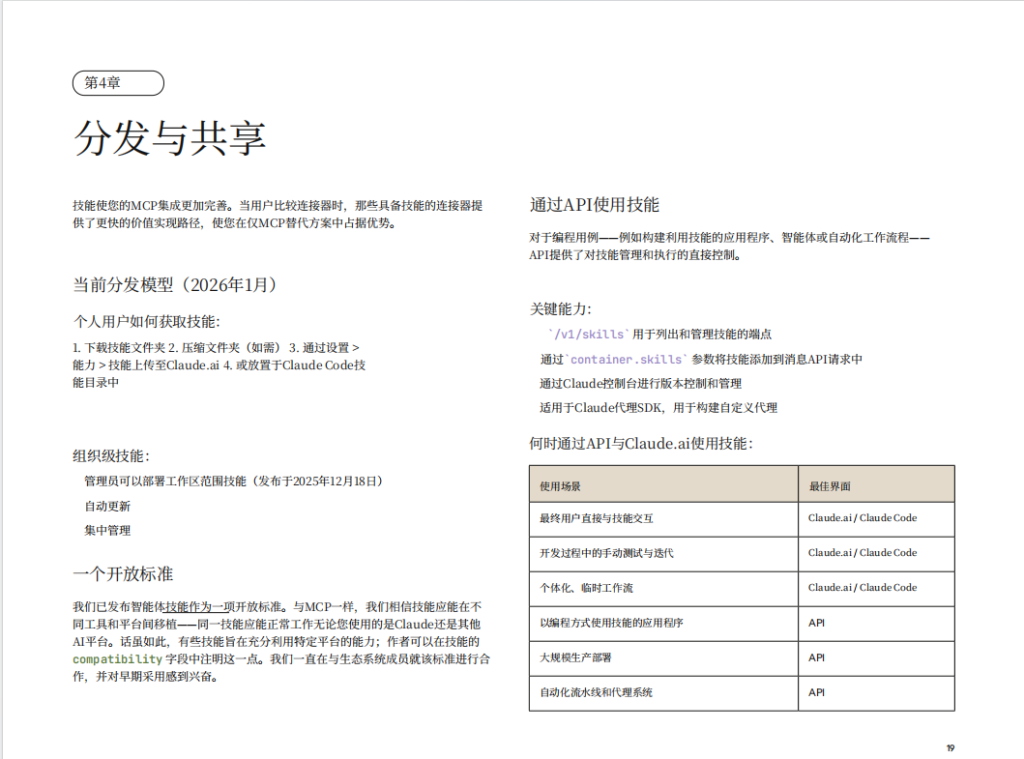Viewport: 1024px width, 759px height.
Task: Click the 个人用户如何获取技能 subheading
Action: 146,321
